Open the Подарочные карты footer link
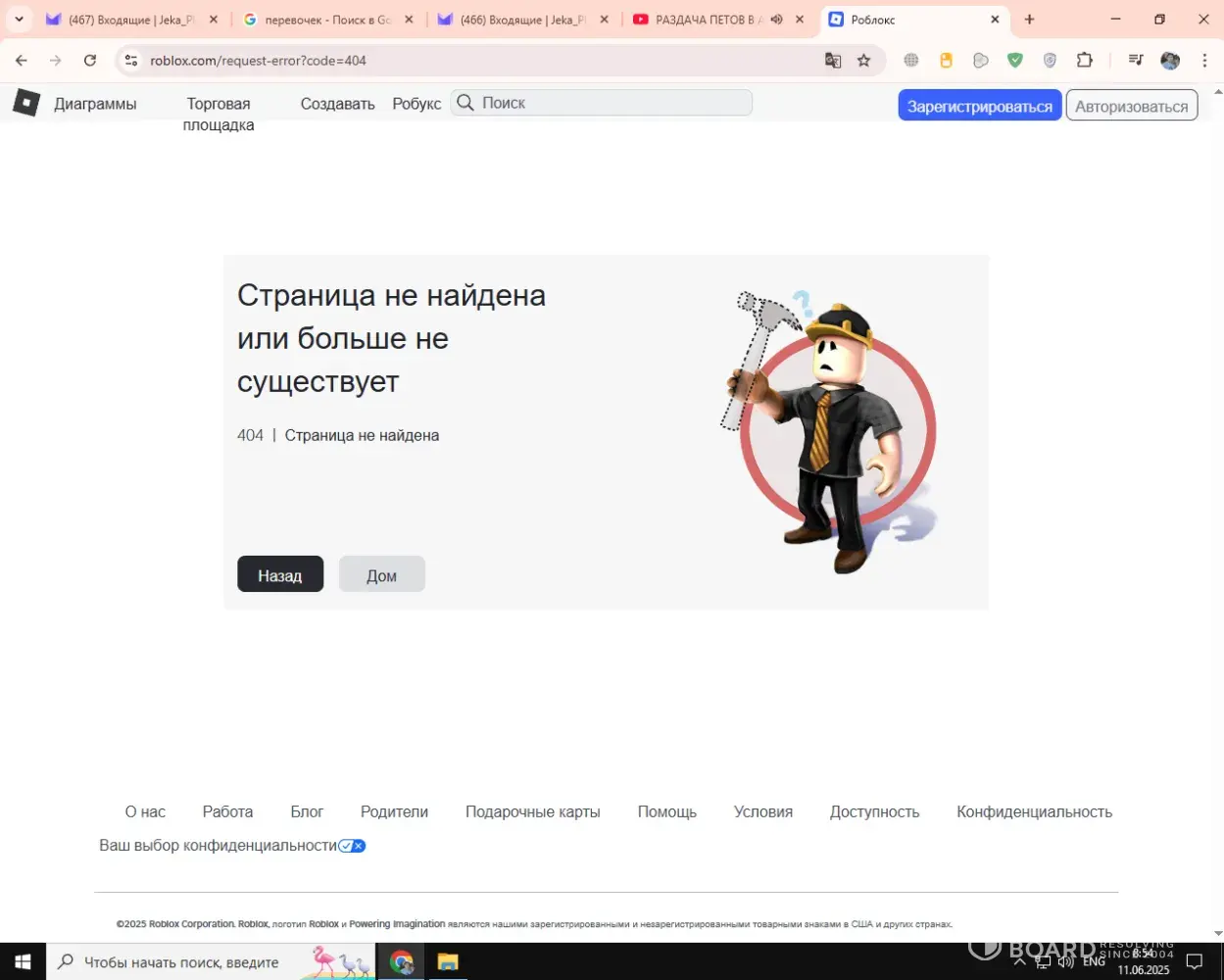Viewport: 1224px width, 980px height. (x=532, y=811)
